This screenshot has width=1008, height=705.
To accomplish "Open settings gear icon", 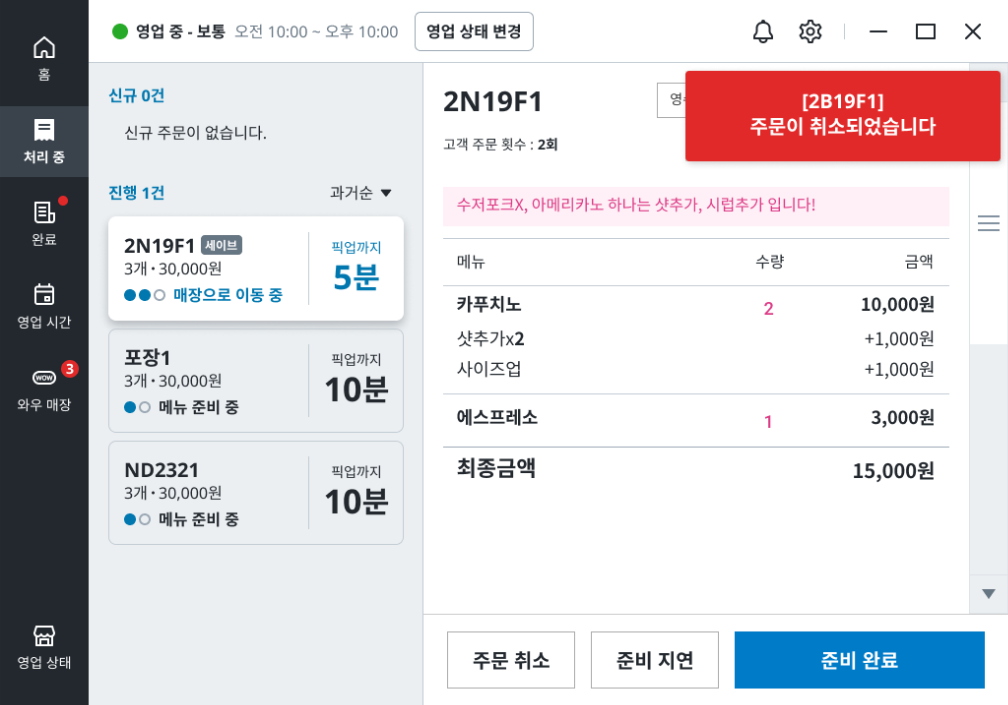I will point(810,32).
